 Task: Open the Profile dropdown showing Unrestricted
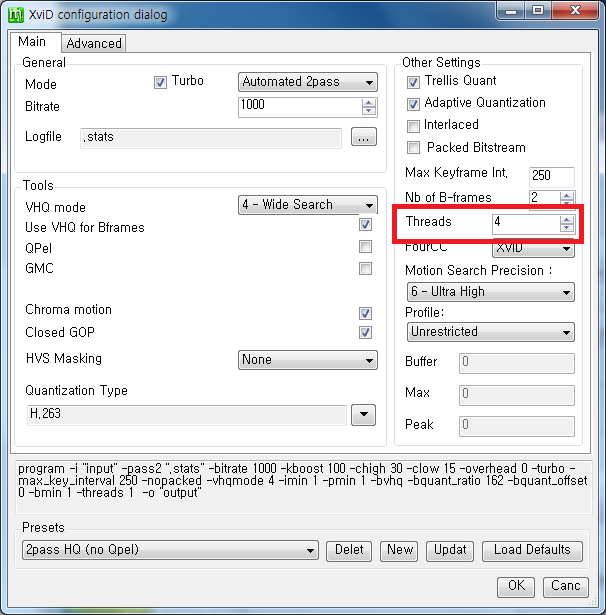point(491,332)
